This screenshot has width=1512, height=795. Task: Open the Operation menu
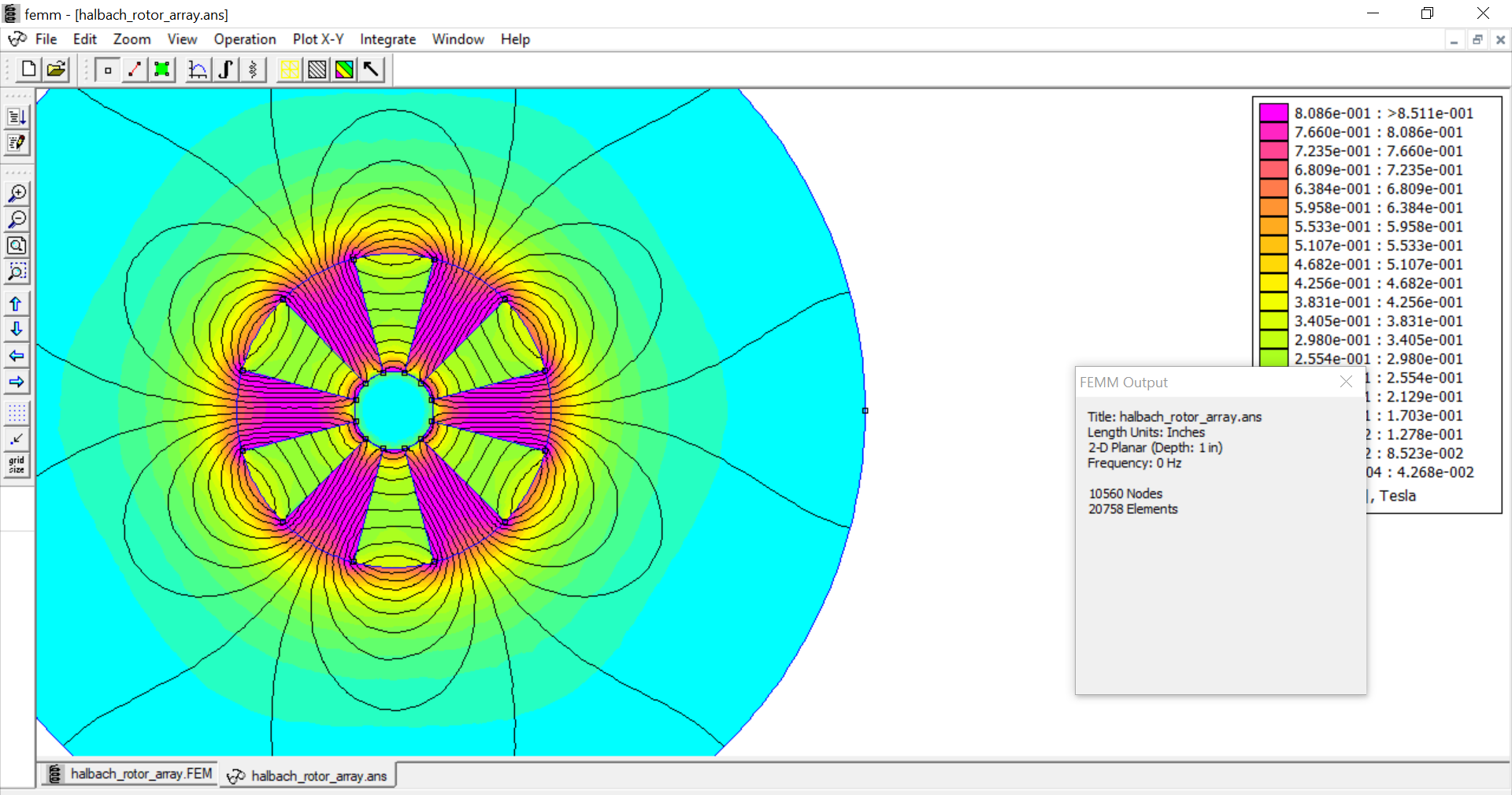click(x=245, y=39)
